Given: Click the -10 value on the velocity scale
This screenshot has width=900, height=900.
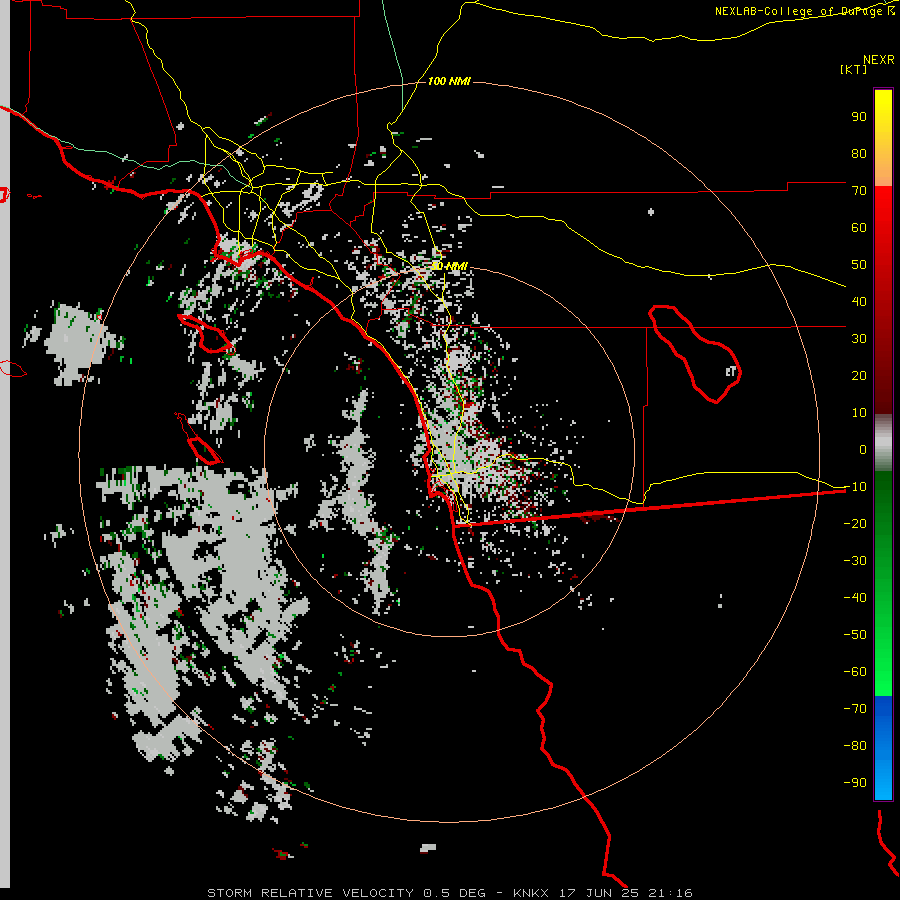Looking at the screenshot, I should pos(855,487).
